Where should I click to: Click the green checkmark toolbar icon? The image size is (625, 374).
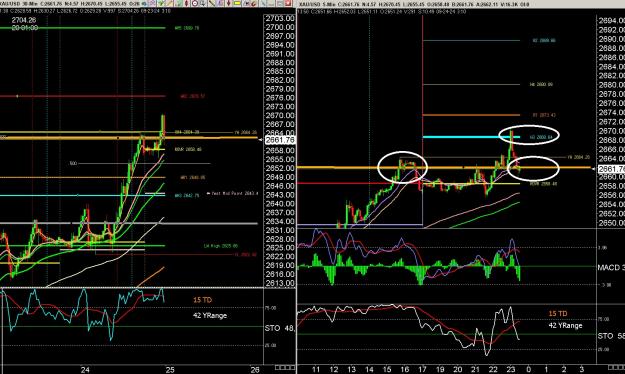coord(161,3)
